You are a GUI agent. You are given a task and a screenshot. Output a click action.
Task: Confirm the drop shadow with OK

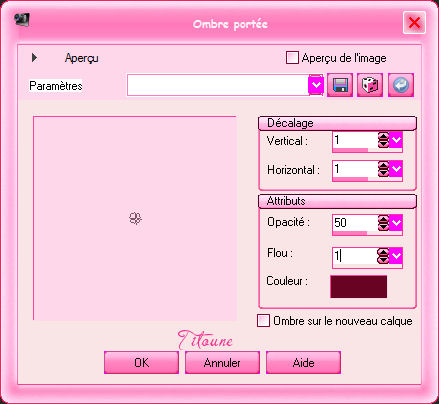(141, 362)
